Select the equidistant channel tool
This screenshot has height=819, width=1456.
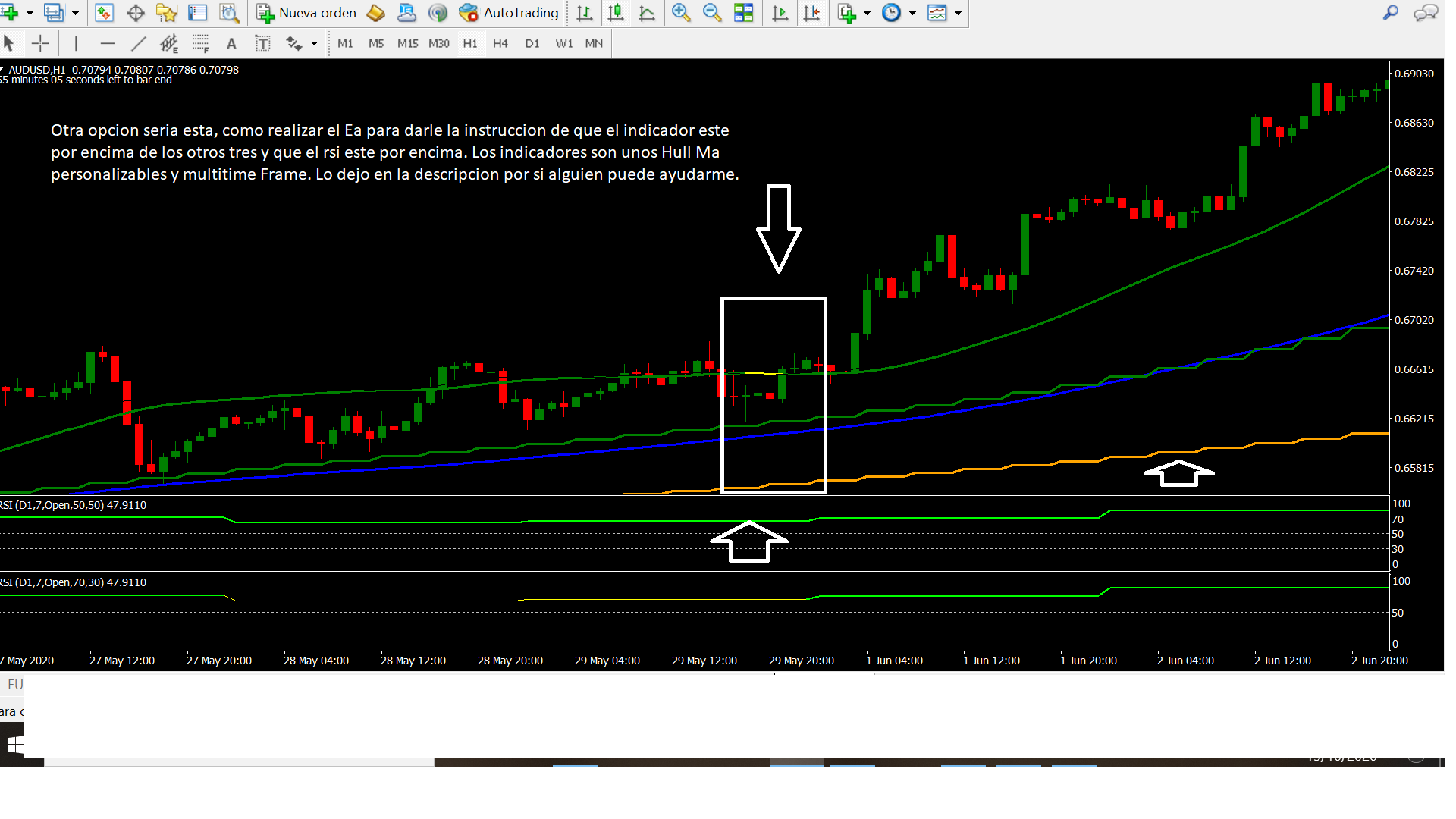point(169,43)
